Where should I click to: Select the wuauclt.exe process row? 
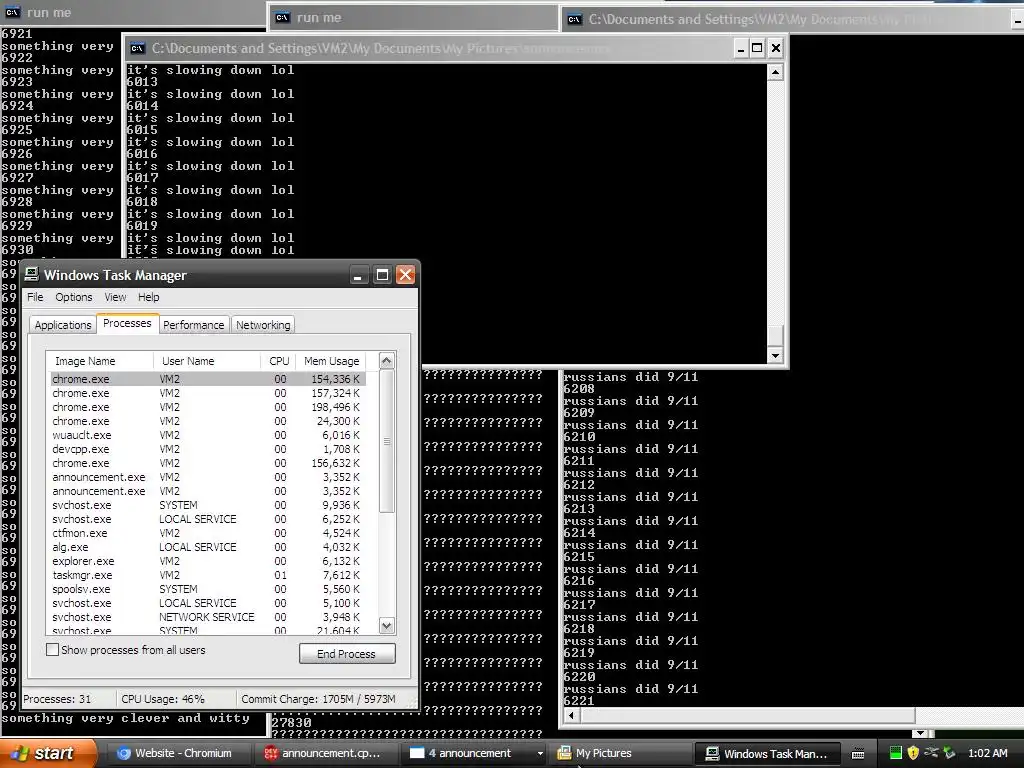point(207,435)
